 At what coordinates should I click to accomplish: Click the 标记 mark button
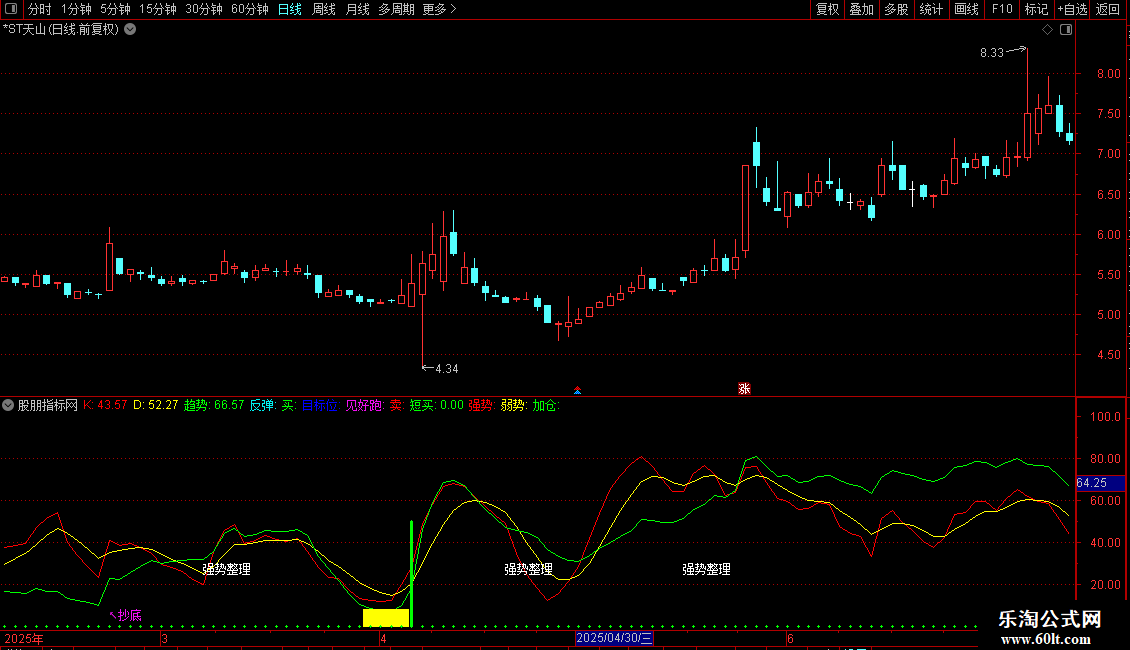point(1036,9)
